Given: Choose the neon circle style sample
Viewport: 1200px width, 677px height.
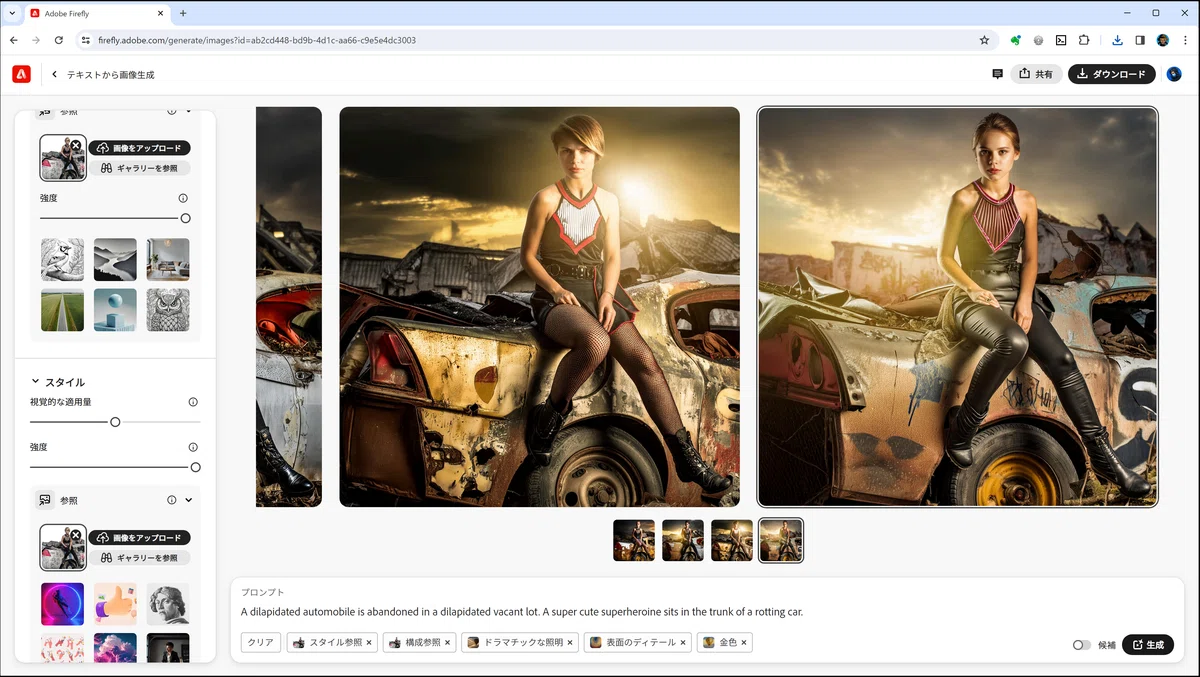Looking at the screenshot, I should 62,604.
